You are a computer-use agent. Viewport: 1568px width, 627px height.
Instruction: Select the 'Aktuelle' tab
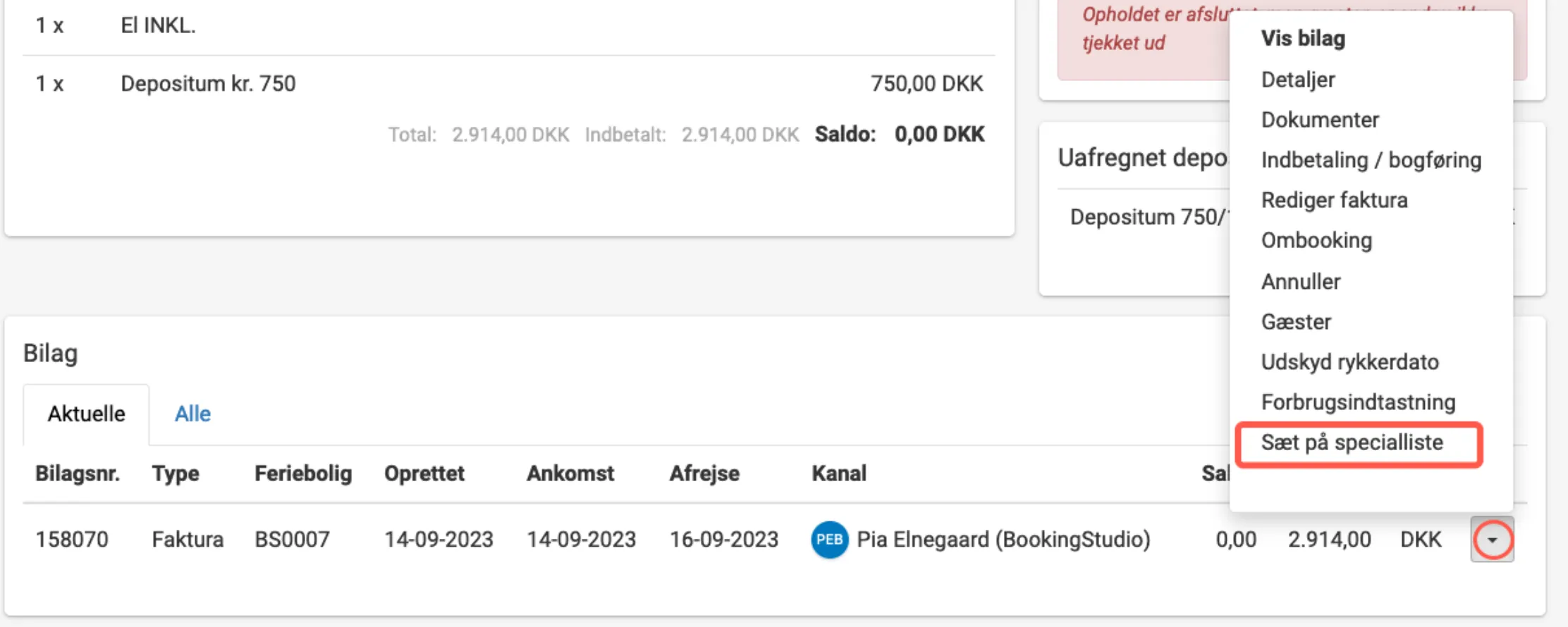(86, 414)
